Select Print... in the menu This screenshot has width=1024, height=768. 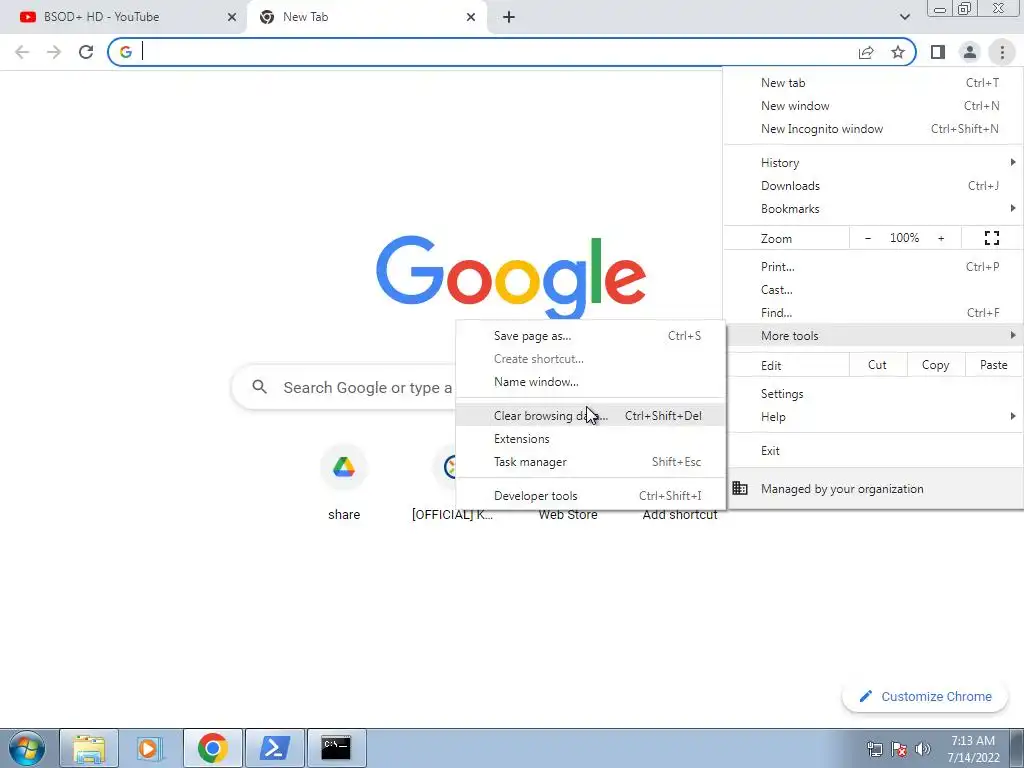(873, 266)
